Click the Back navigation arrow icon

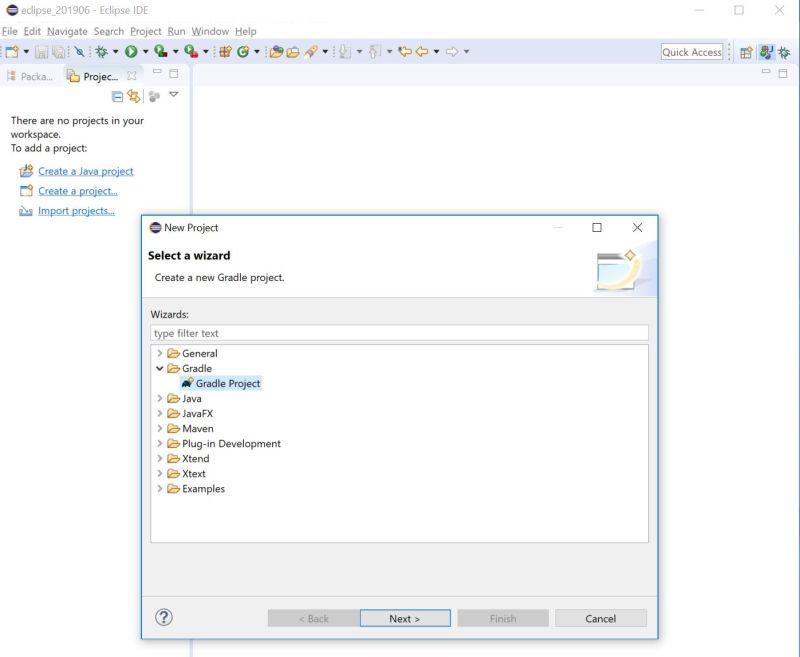pos(422,52)
